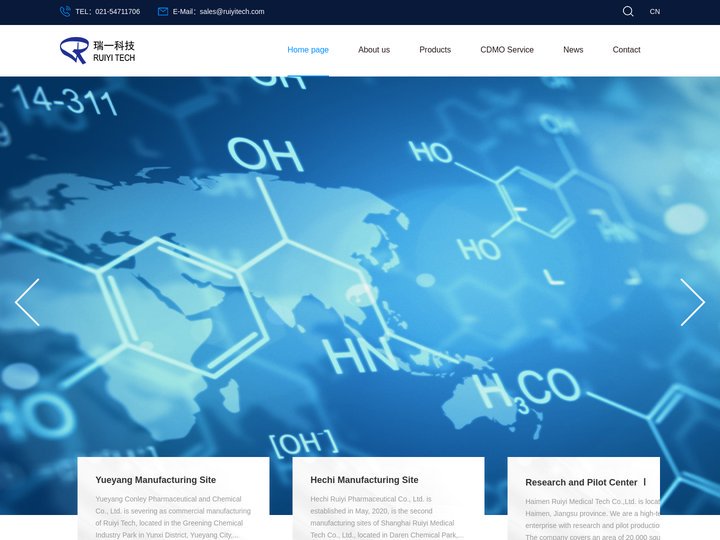Viewport: 720px width, 540px height.
Task: Click the sales@ruiyitech.com email address
Action: 232,11
